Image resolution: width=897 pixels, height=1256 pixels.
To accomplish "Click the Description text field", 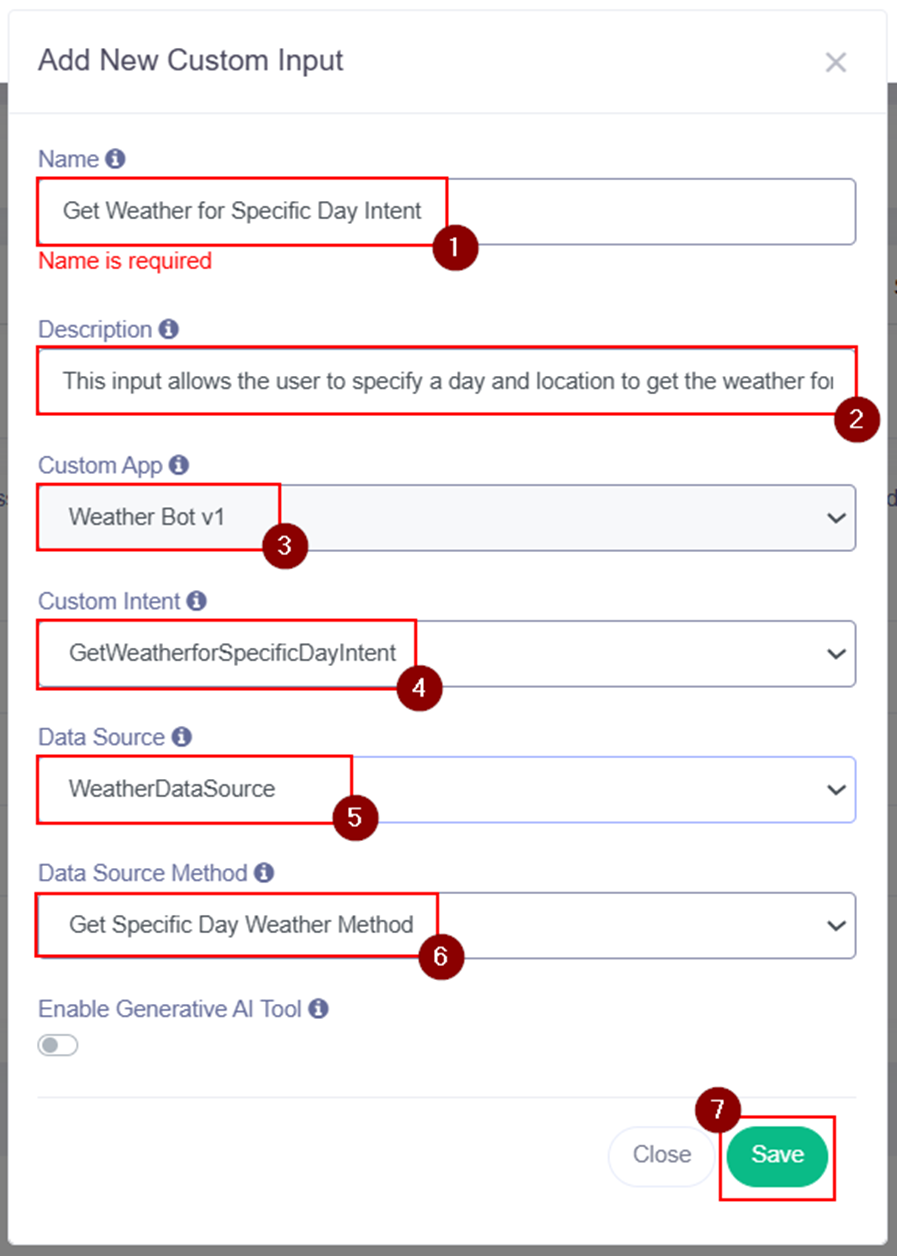I will click(x=445, y=381).
